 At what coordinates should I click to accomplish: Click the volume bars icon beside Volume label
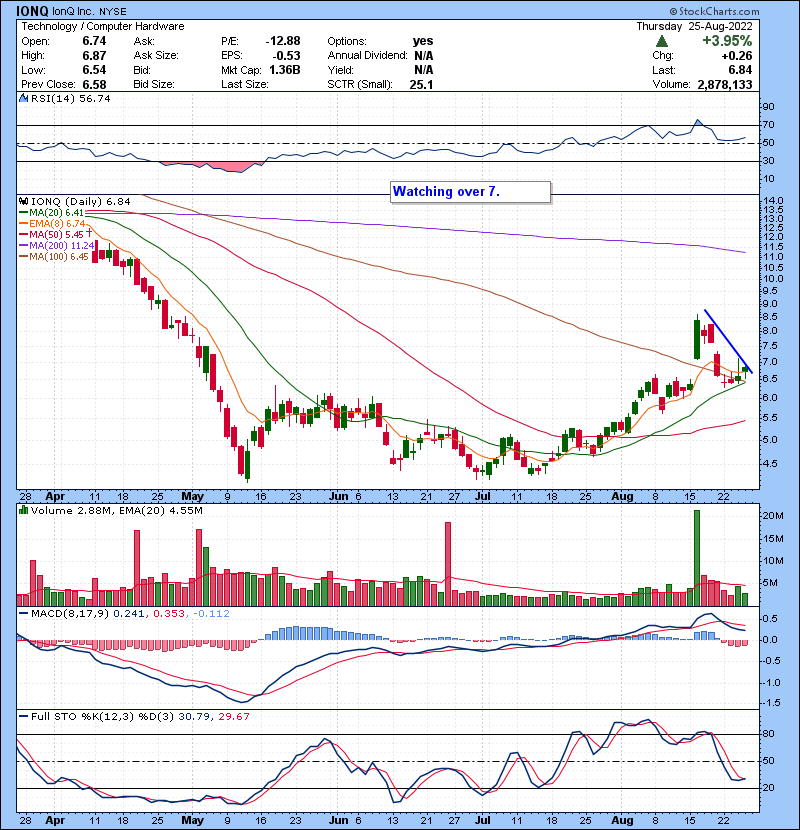(x=23, y=510)
